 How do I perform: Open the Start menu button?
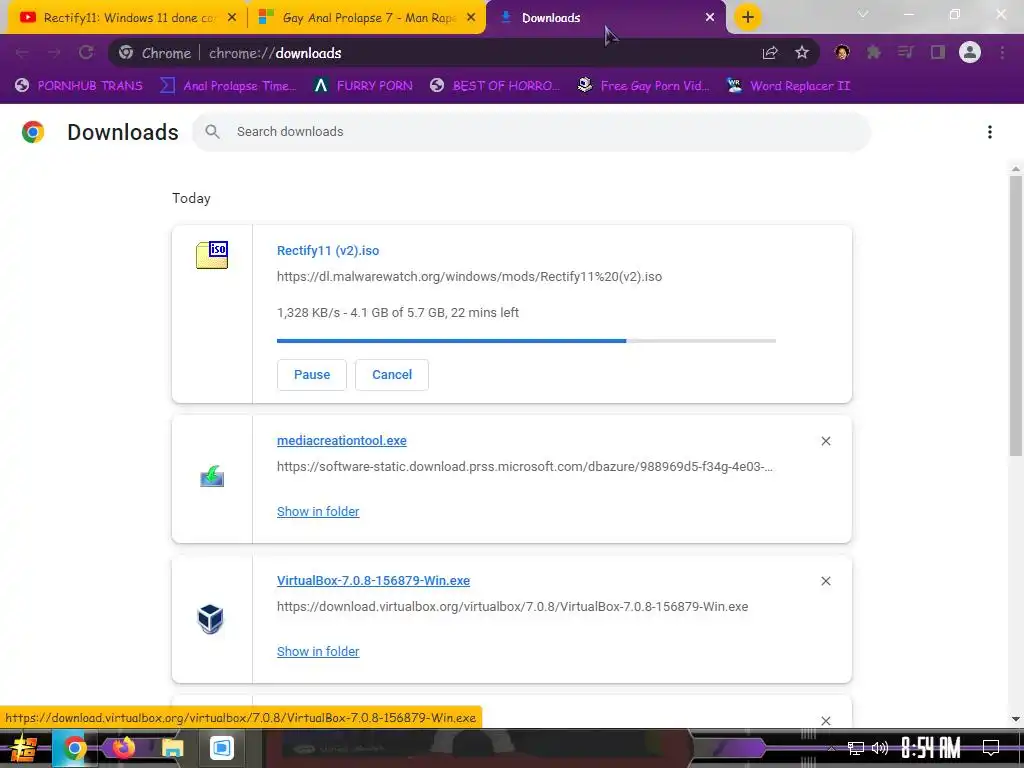pyautogui.click(x=24, y=748)
